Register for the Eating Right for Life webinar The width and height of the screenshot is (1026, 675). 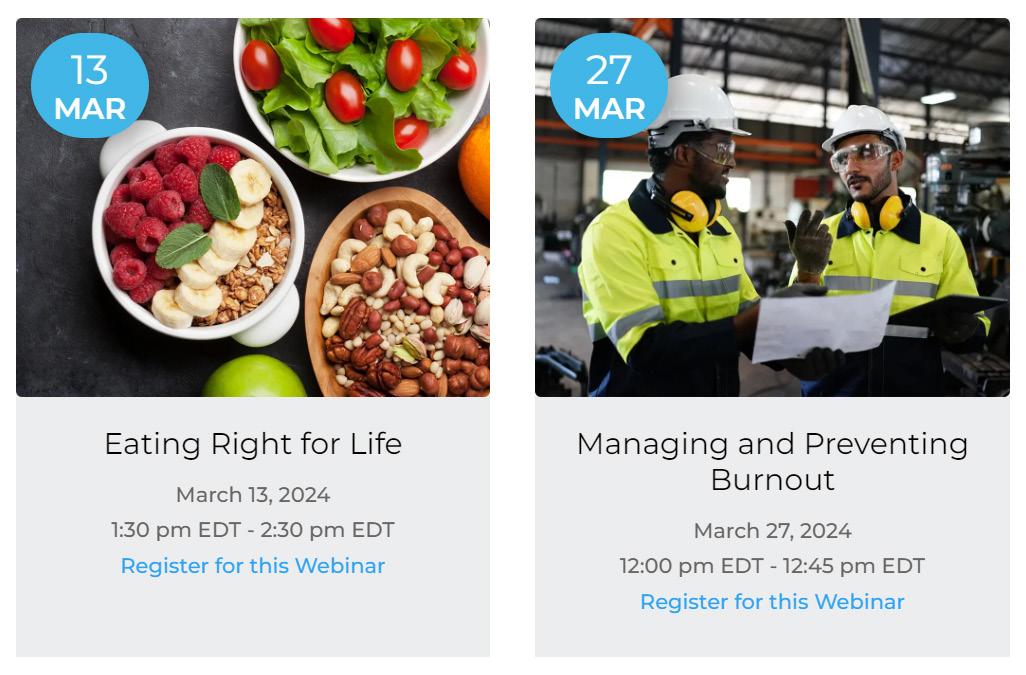click(253, 566)
